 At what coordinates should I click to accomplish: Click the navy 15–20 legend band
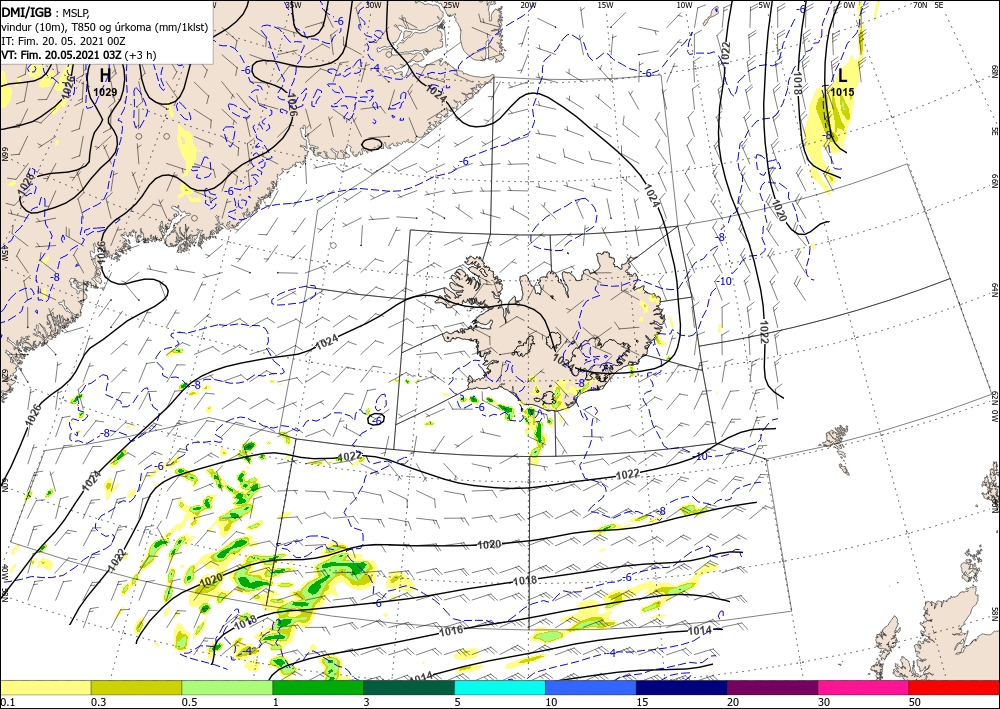[x=682, y=687]
